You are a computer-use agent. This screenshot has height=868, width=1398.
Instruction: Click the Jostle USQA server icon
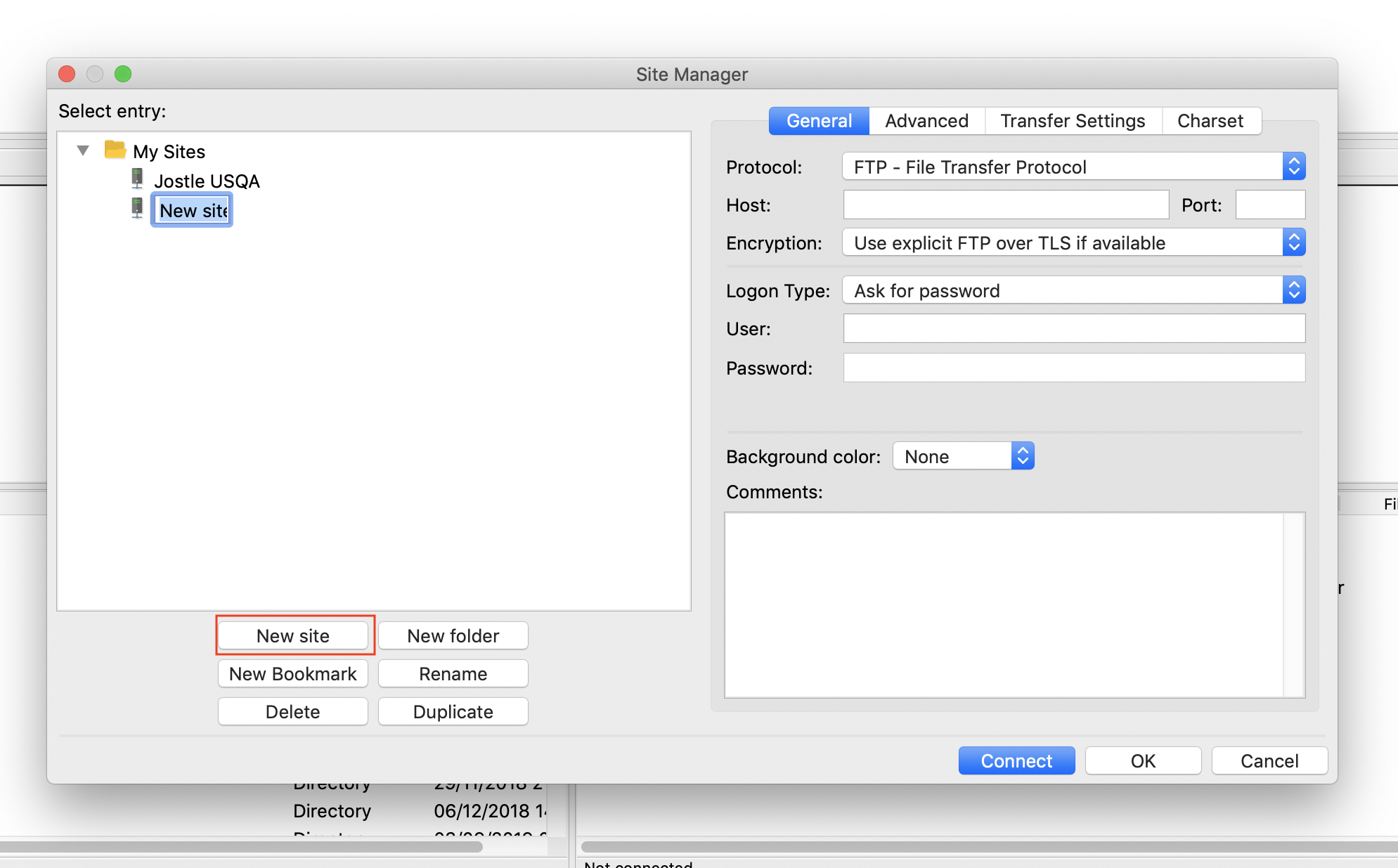137,179
